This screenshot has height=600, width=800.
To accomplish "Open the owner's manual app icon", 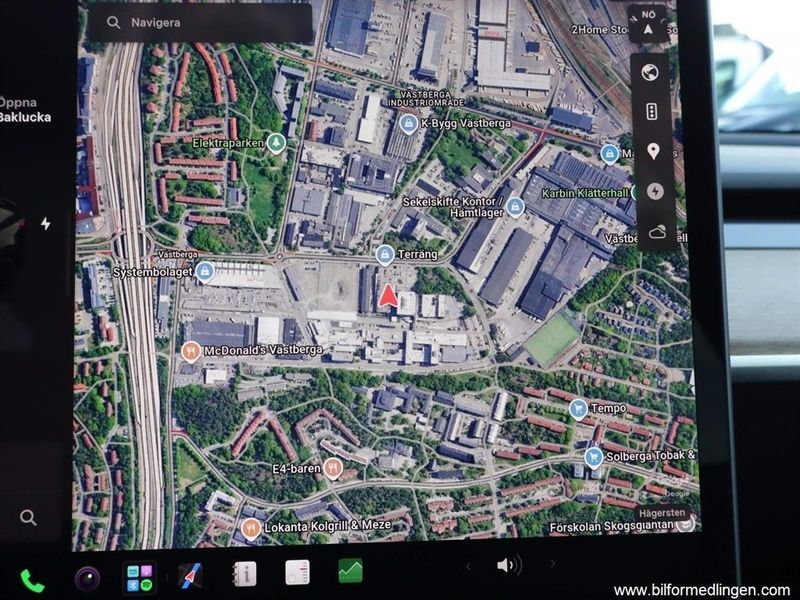I will click(x=244, y=574).
